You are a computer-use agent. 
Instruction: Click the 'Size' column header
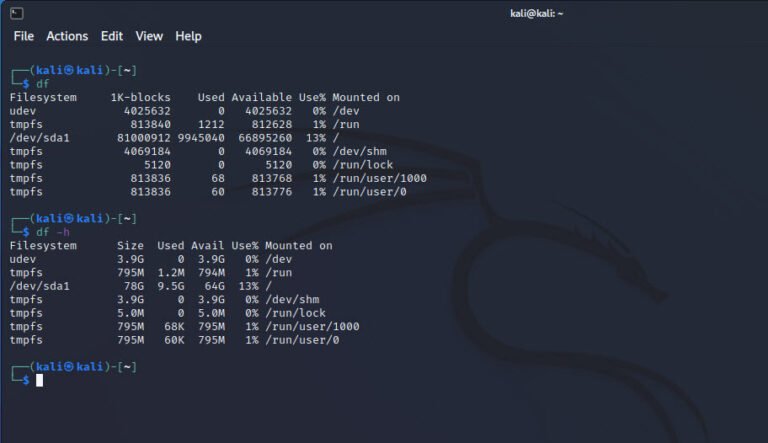coord(130,246)
